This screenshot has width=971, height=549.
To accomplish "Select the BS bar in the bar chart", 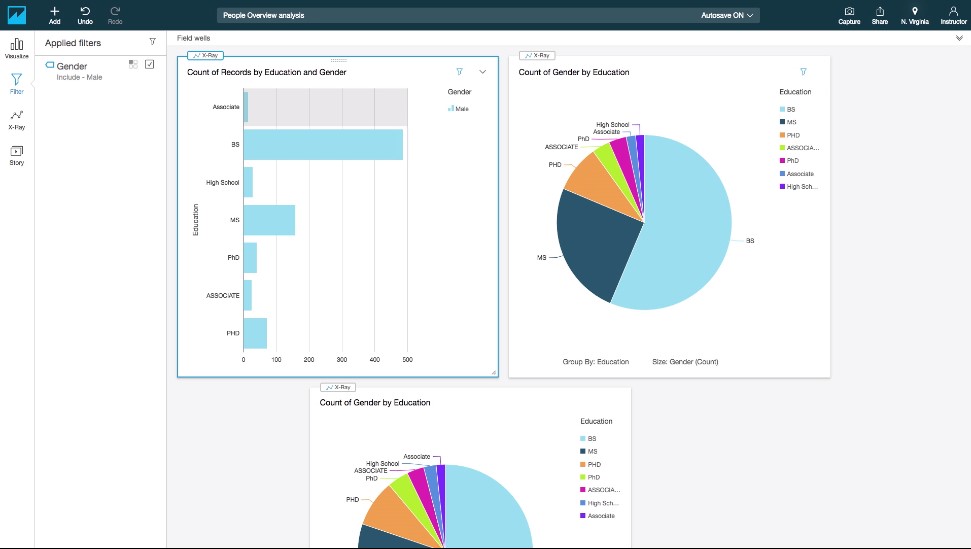I will point(323,144).
